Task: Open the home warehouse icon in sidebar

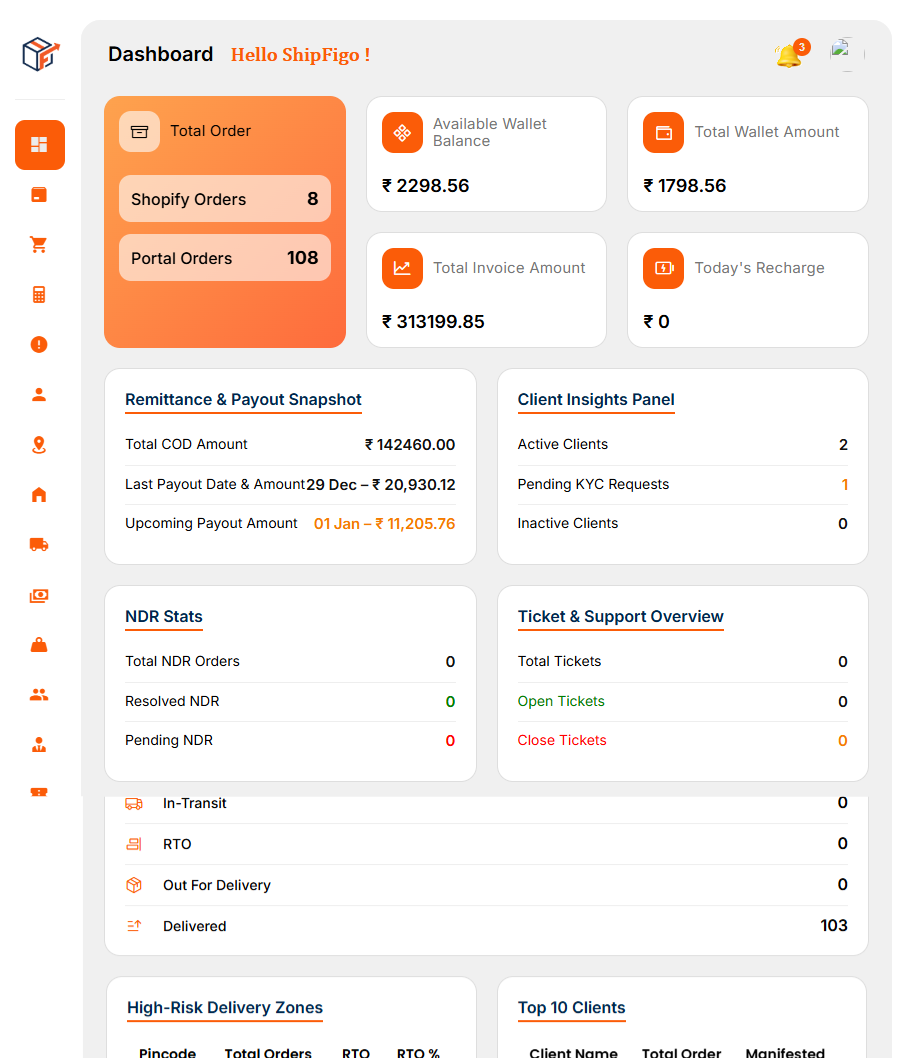Action: [x=39, y=494]
